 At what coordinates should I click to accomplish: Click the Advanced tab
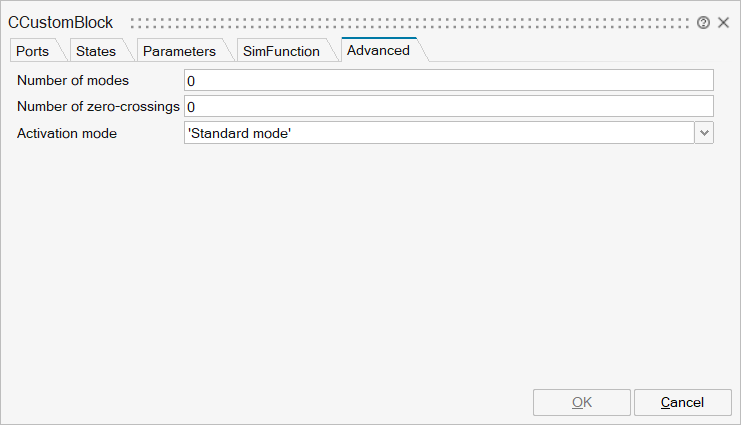point(378,50)
